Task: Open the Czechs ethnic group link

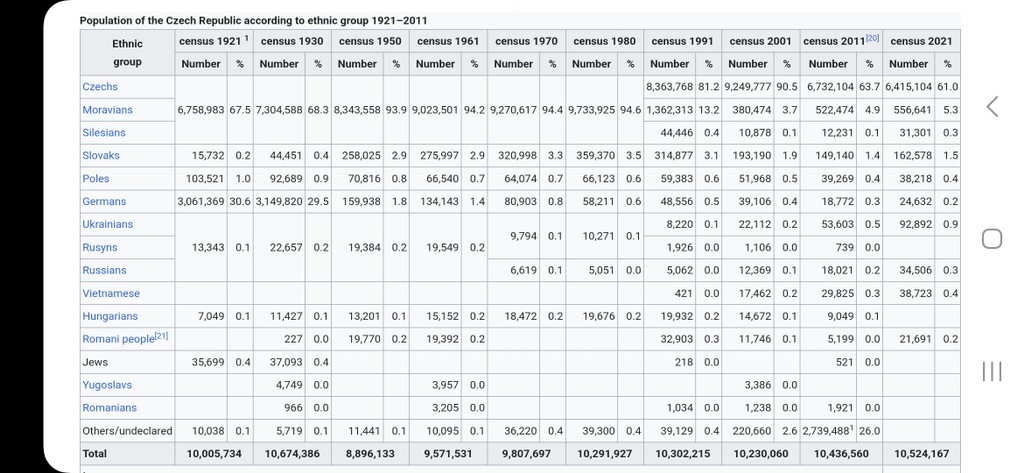Action: pyautogui.click(x=100, y=86)
